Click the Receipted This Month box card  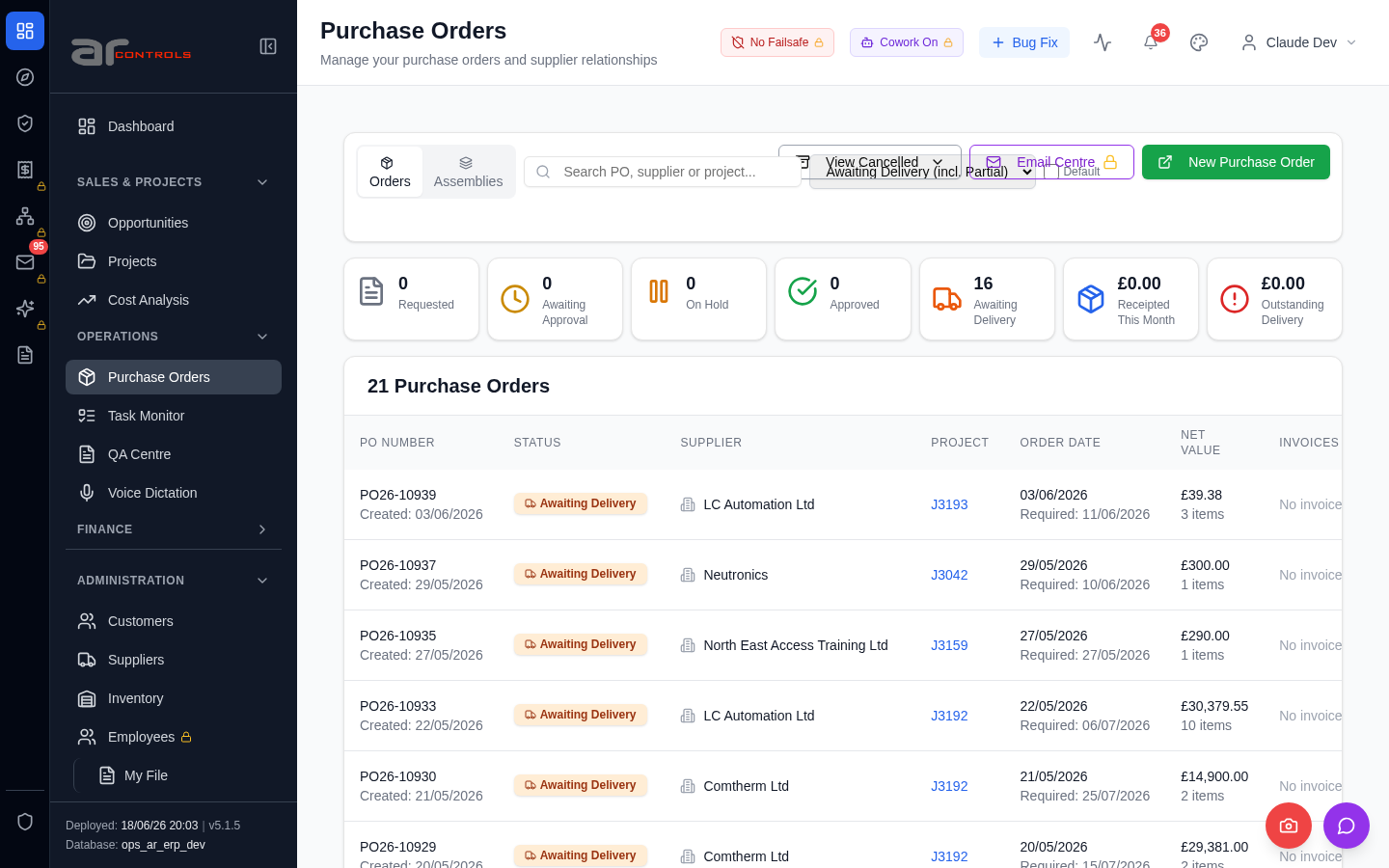pyautogui.click(x=1130, y=299)
